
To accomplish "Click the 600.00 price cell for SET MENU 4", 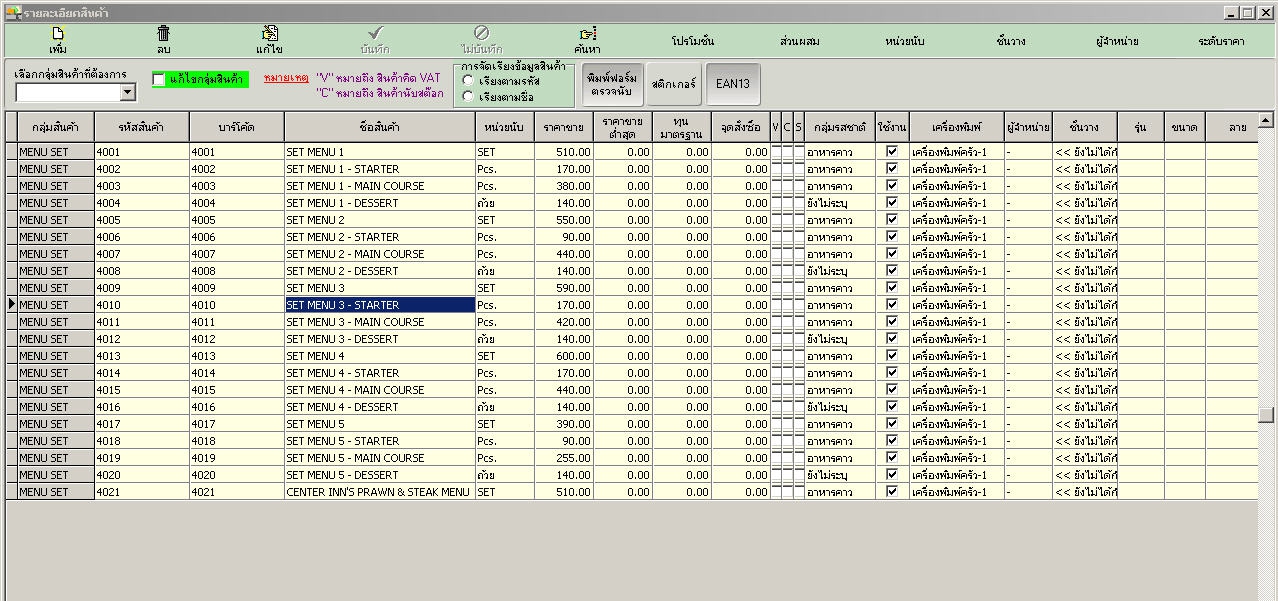I will click(x=564, y=356).
